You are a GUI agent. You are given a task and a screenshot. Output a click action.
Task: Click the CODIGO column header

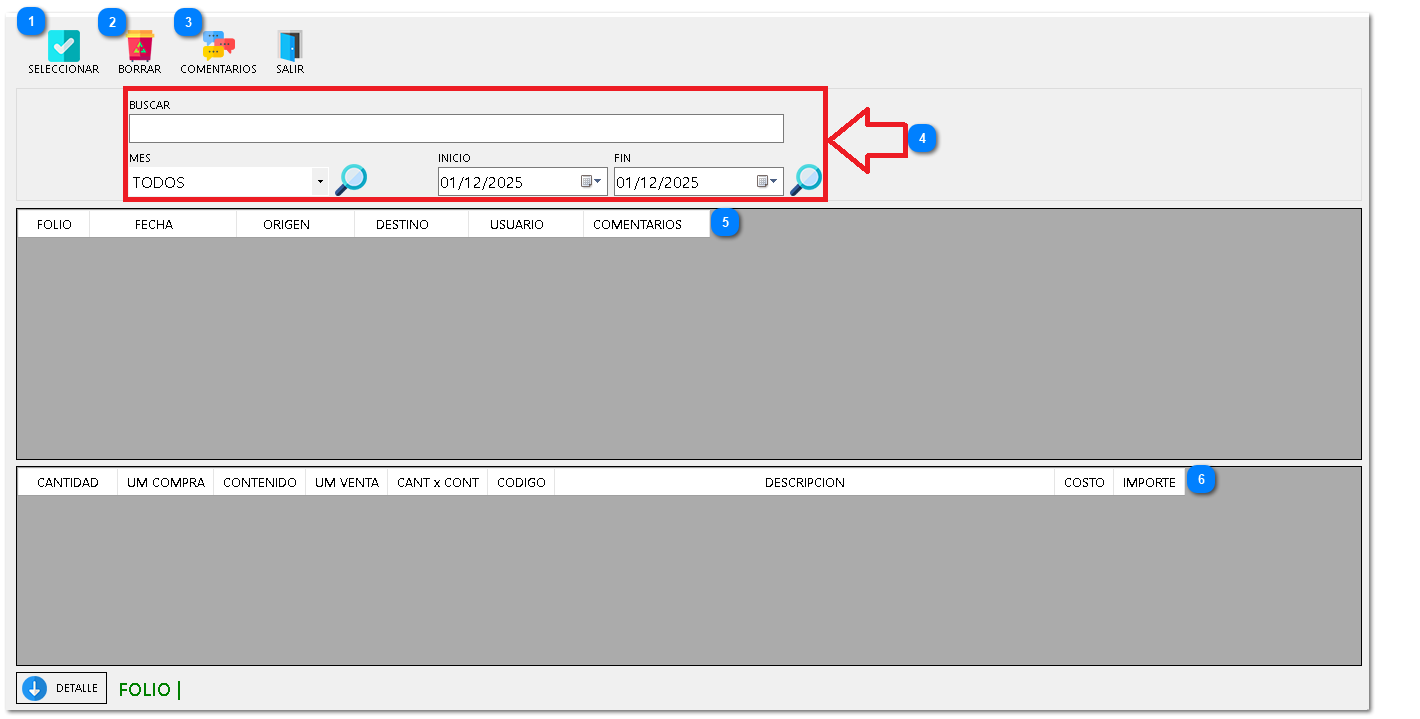click(x=521, y=482)
